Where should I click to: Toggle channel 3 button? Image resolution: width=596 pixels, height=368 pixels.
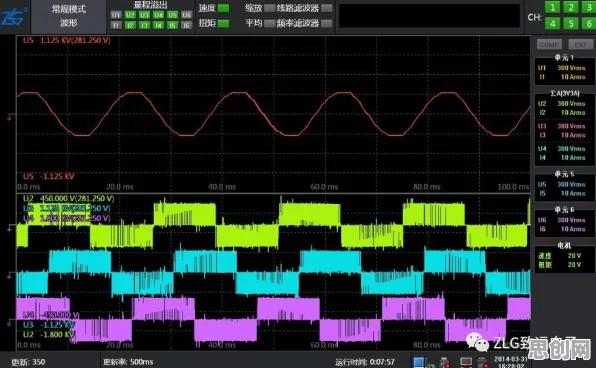pyautogui.click(x=589, y=7)
